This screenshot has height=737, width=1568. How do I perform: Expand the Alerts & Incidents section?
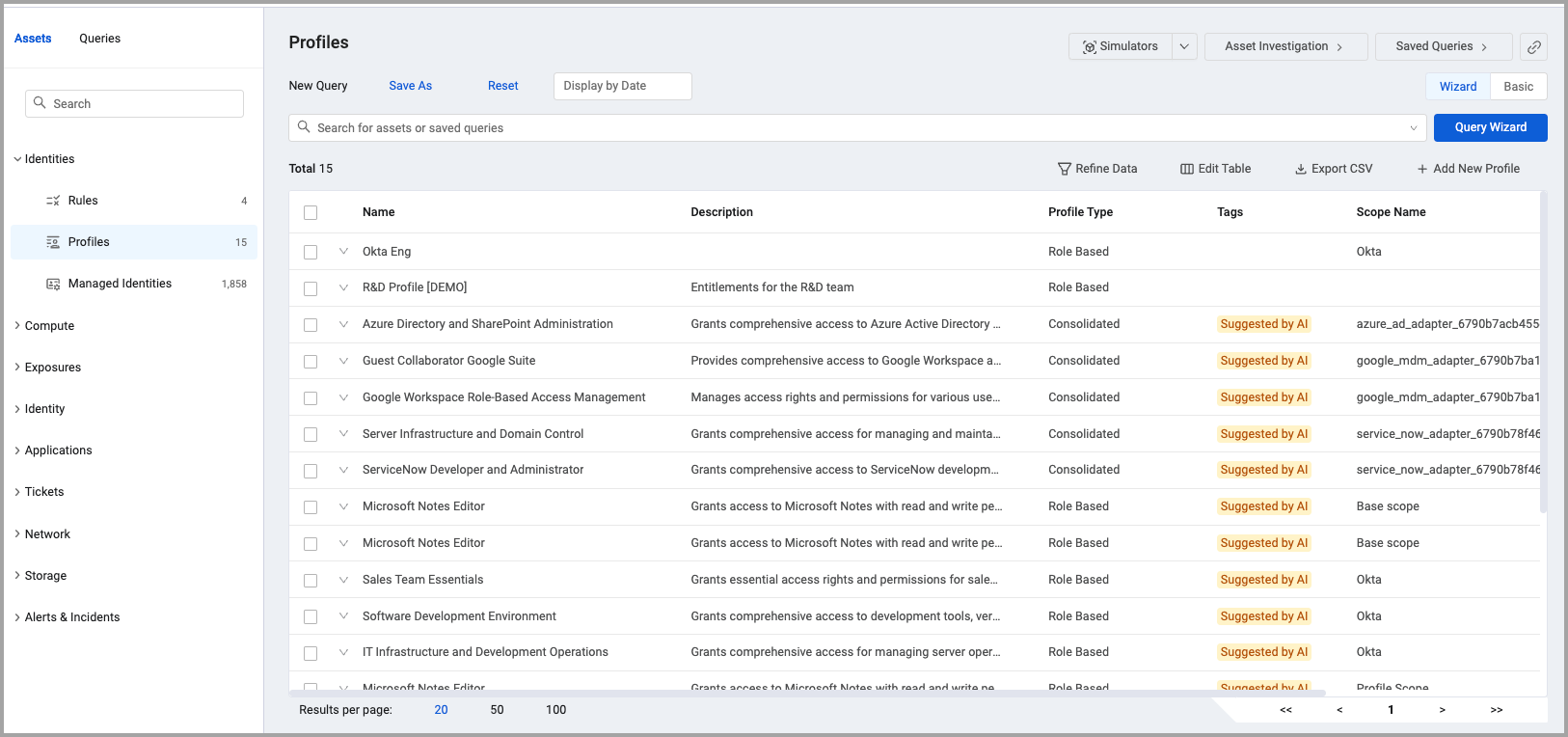click(17, 617)
